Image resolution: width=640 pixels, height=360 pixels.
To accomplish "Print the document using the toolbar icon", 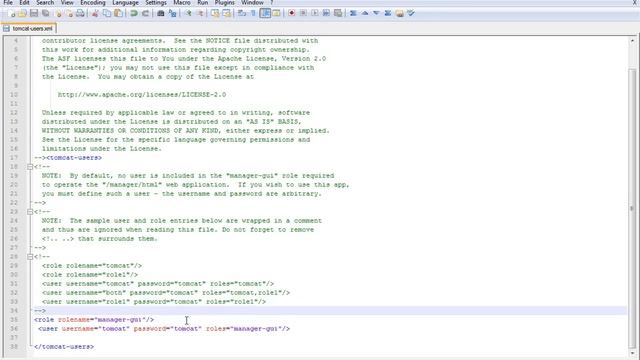I will pos(80,13).
